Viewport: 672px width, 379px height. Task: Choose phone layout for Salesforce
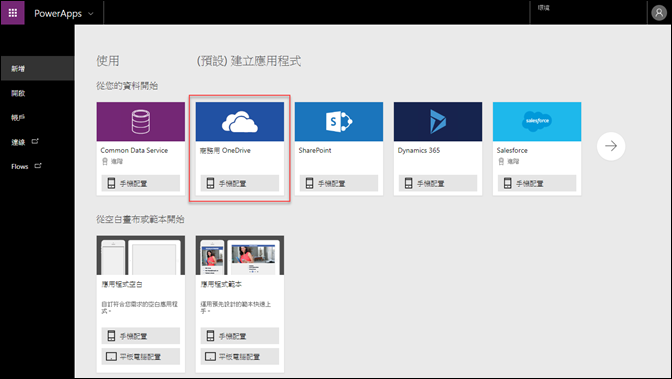537,183
